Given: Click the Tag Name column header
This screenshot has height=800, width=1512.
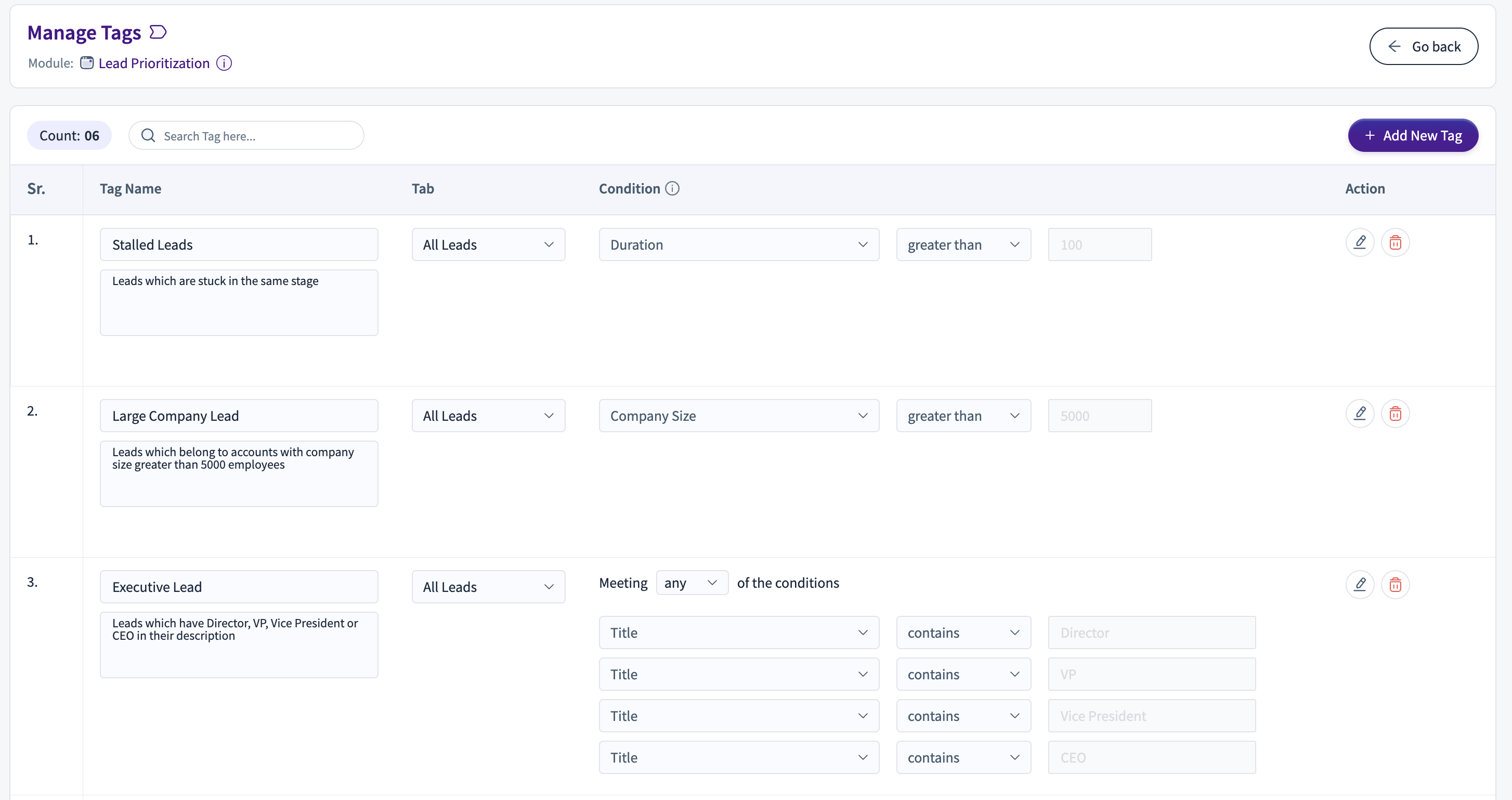Looking at the screenshot, I should coord(131,188).
